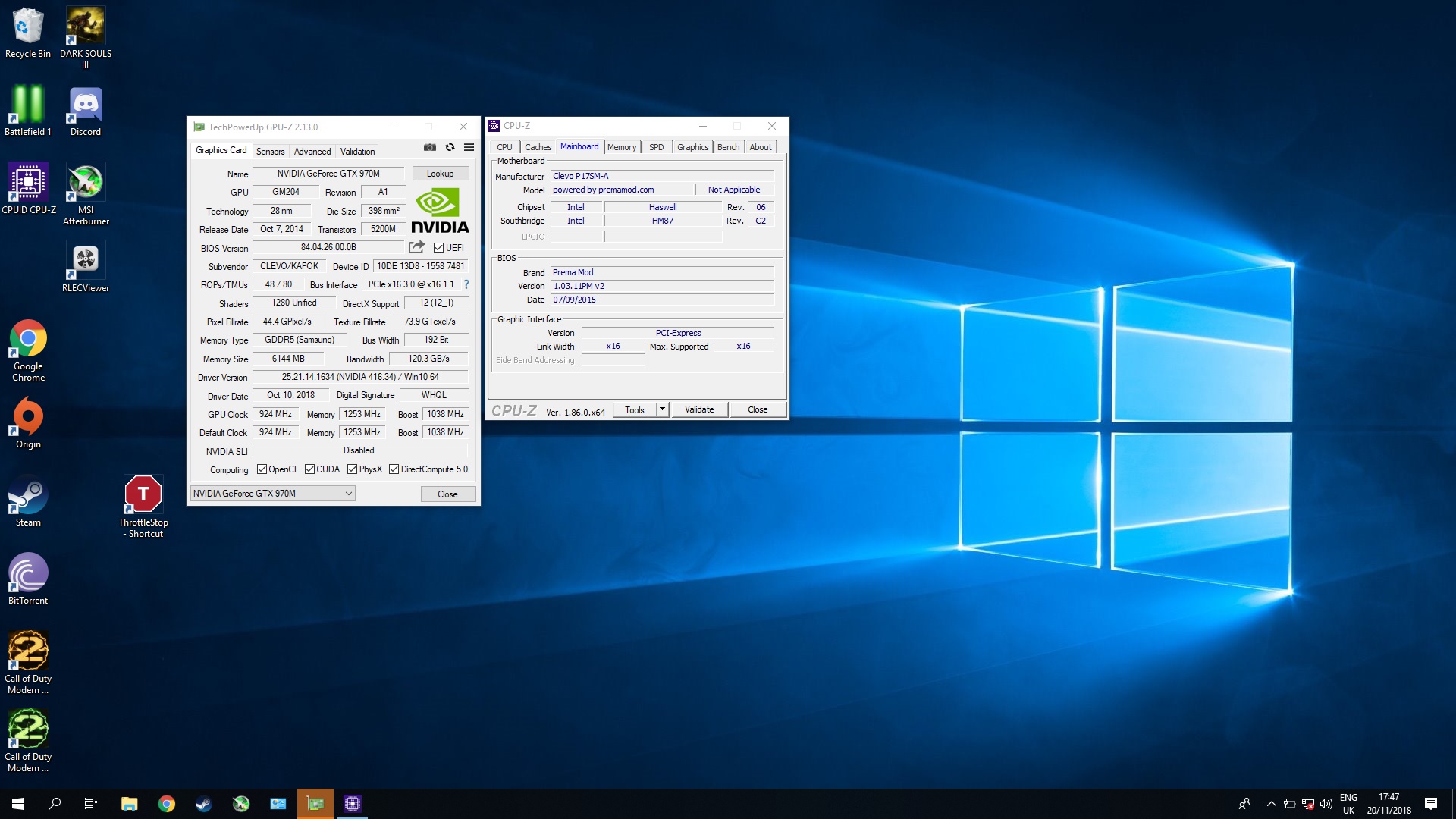Select the CPUID CPU-Z desktop icon
This screenshot has width=1456, height=819.
tap(28, 189)
